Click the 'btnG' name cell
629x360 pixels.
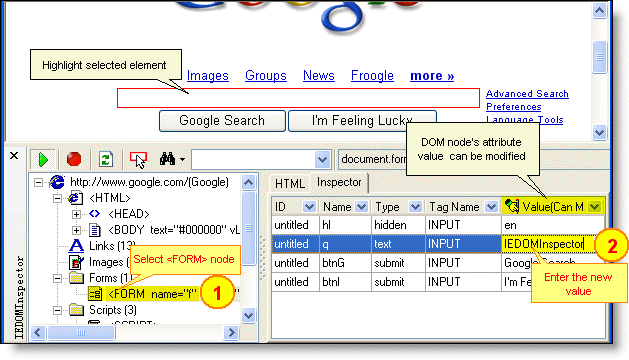point(345,263)
